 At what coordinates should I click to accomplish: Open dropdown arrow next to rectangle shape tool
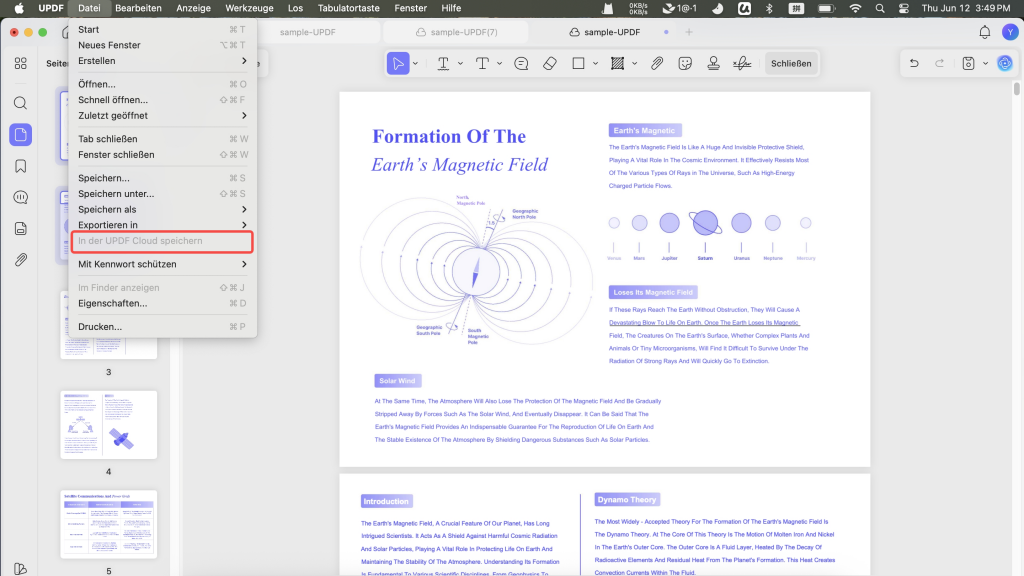pos(595,63)
